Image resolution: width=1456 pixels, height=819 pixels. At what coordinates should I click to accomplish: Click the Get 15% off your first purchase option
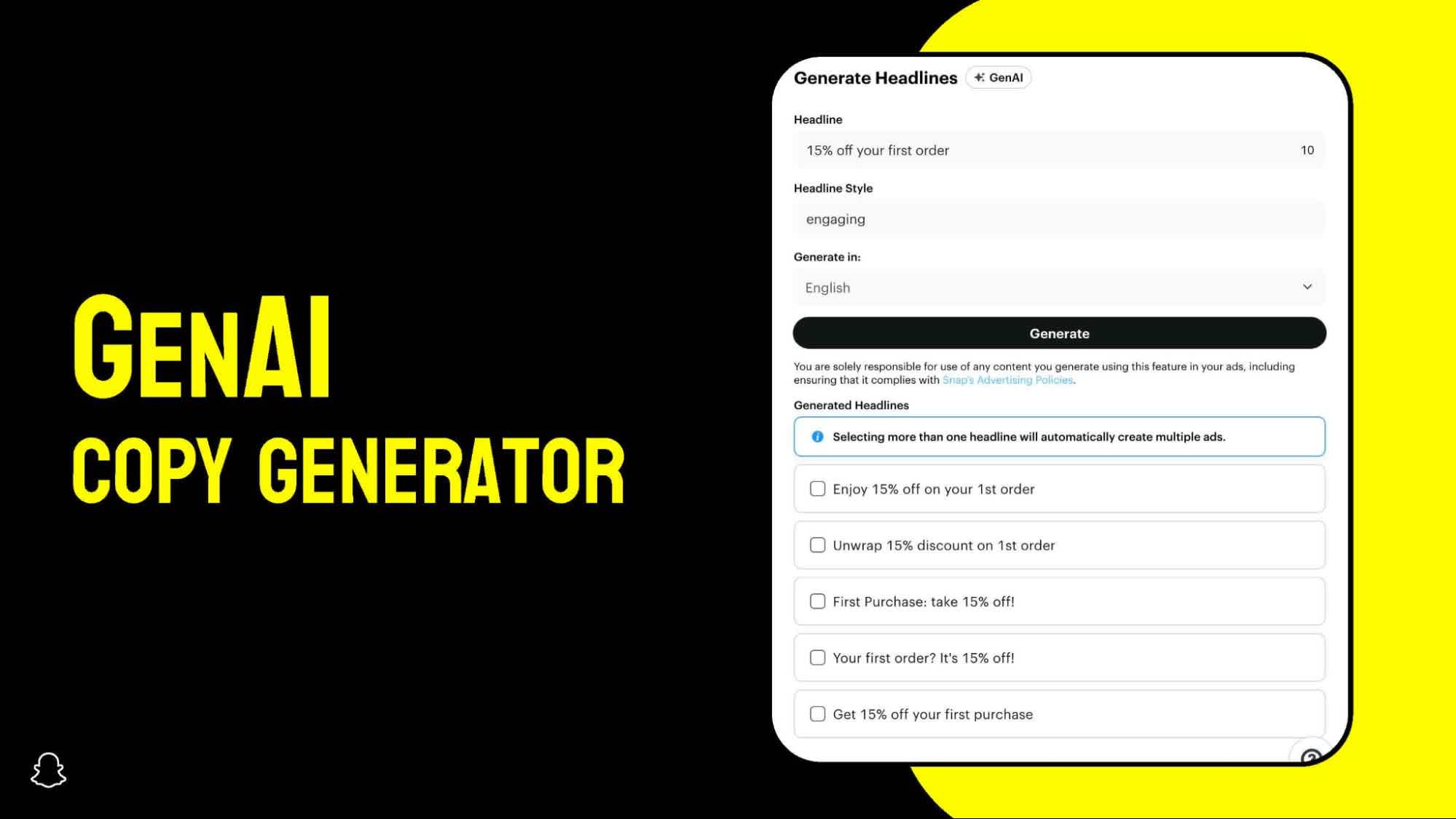(x=817, y=714)
